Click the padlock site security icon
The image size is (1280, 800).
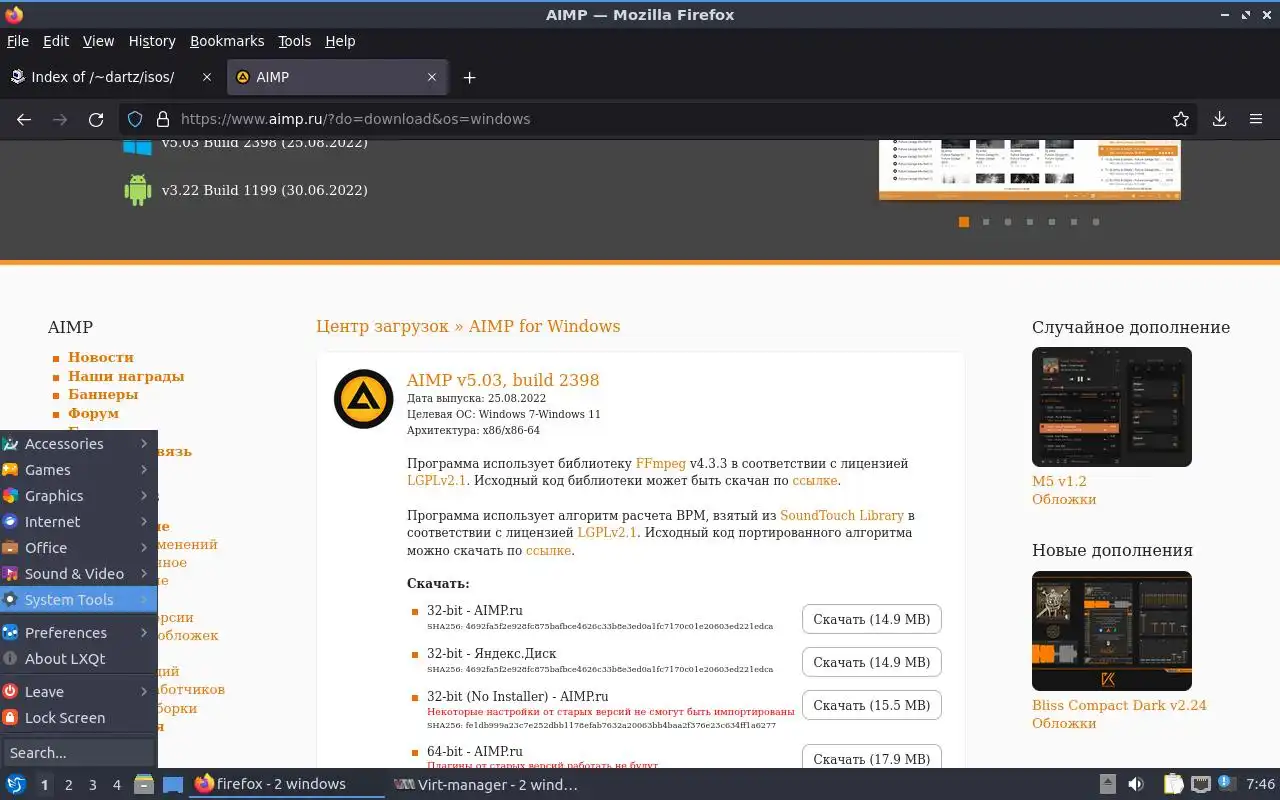tap(163, 119)
